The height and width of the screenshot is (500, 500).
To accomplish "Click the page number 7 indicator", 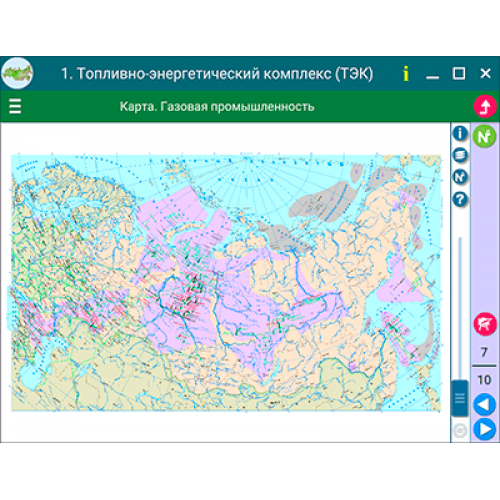I will coord(484,352).
